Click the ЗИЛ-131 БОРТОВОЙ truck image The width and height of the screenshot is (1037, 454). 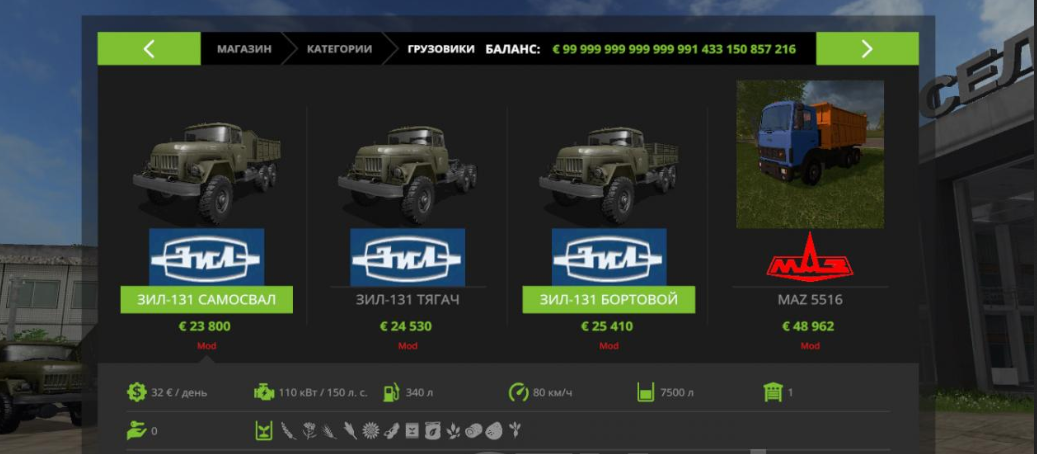coord(608,174)
